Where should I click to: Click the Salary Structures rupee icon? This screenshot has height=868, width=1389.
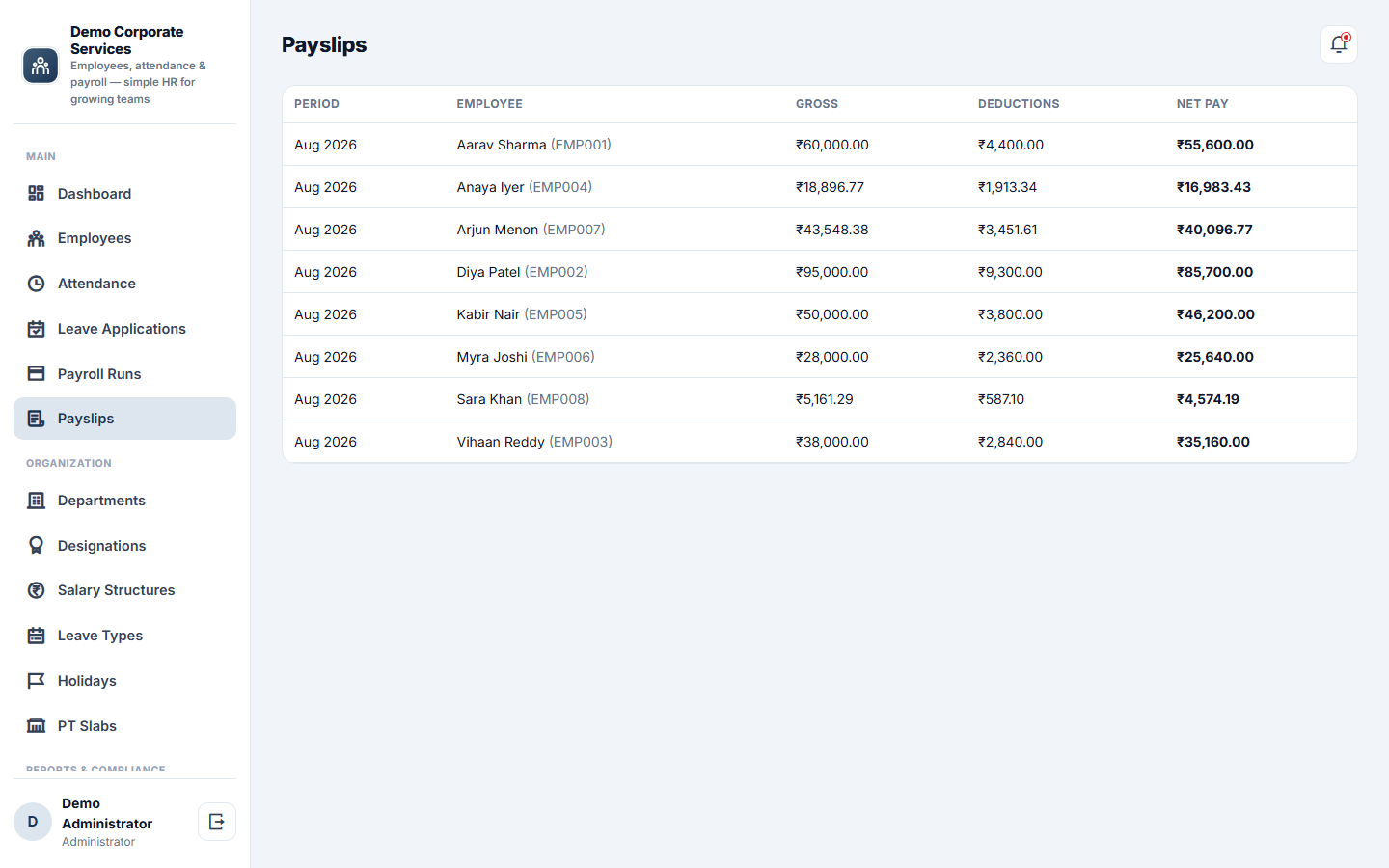pos(37,590)
